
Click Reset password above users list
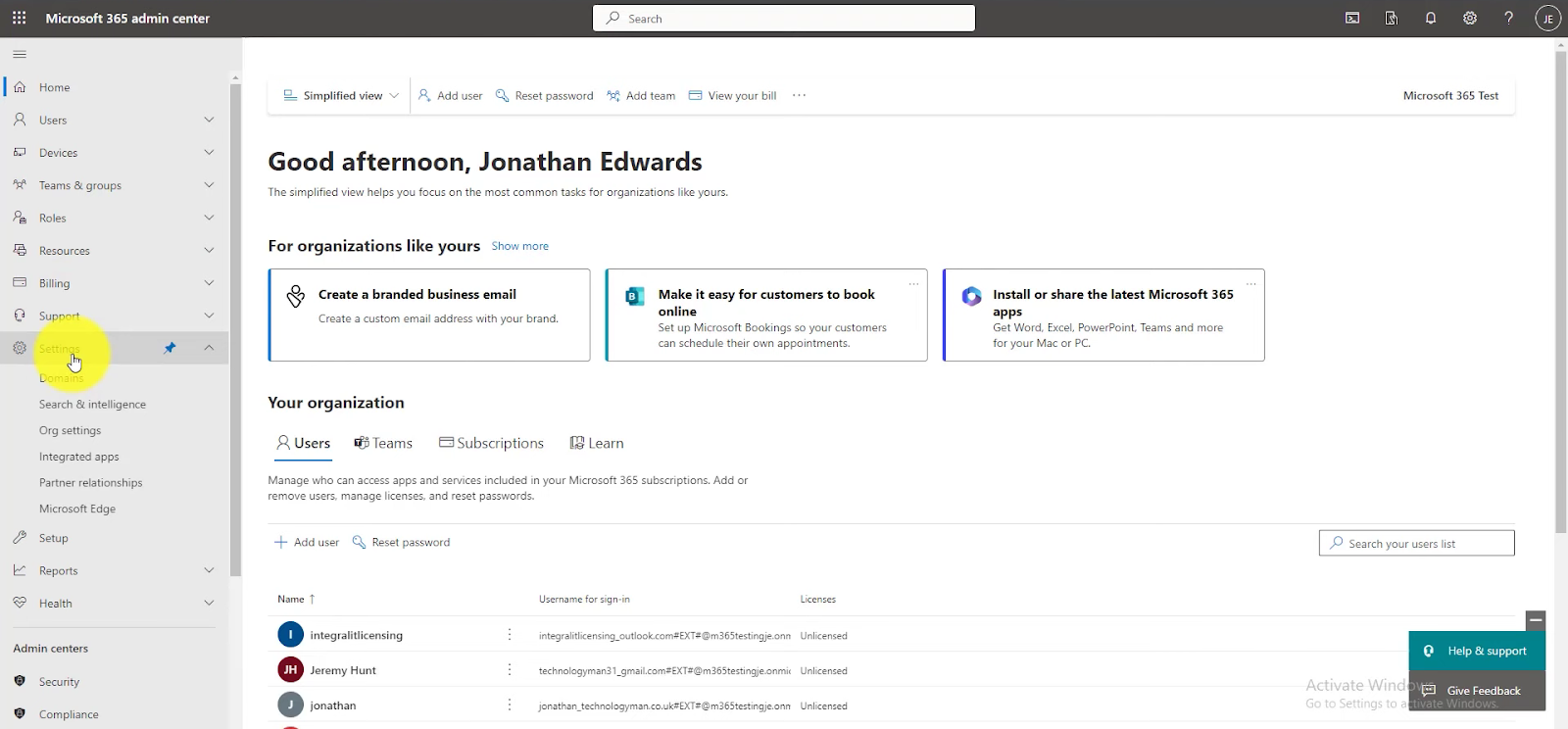coord(401,542)
